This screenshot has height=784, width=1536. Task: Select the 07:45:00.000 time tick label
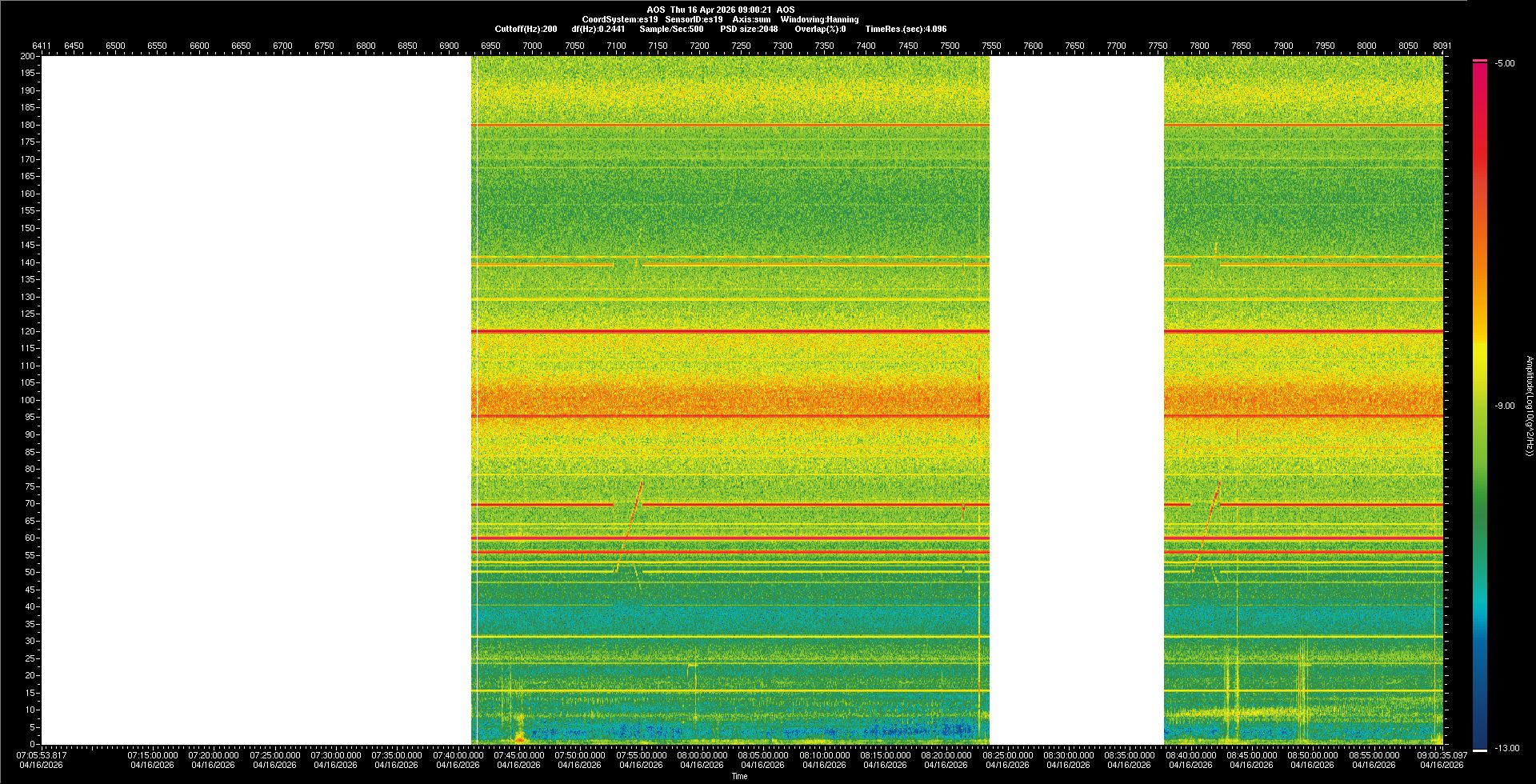(518, 754)
